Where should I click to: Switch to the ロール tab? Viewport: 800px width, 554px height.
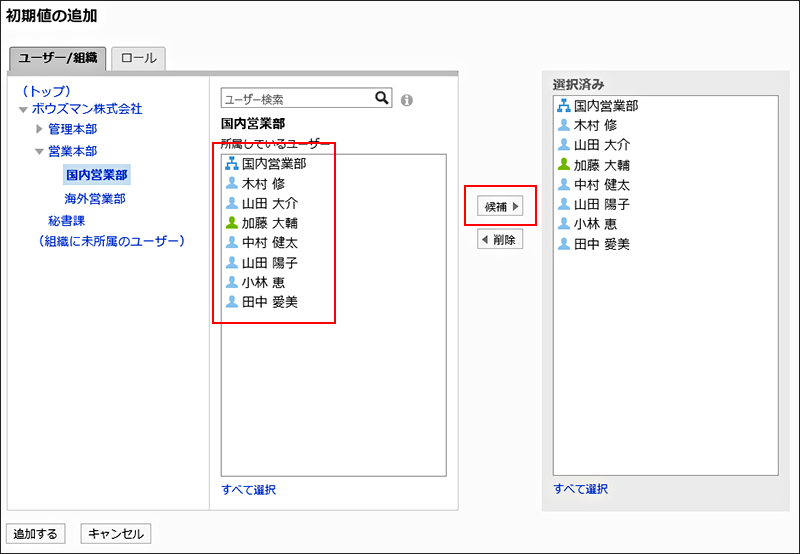coord(138,58)
